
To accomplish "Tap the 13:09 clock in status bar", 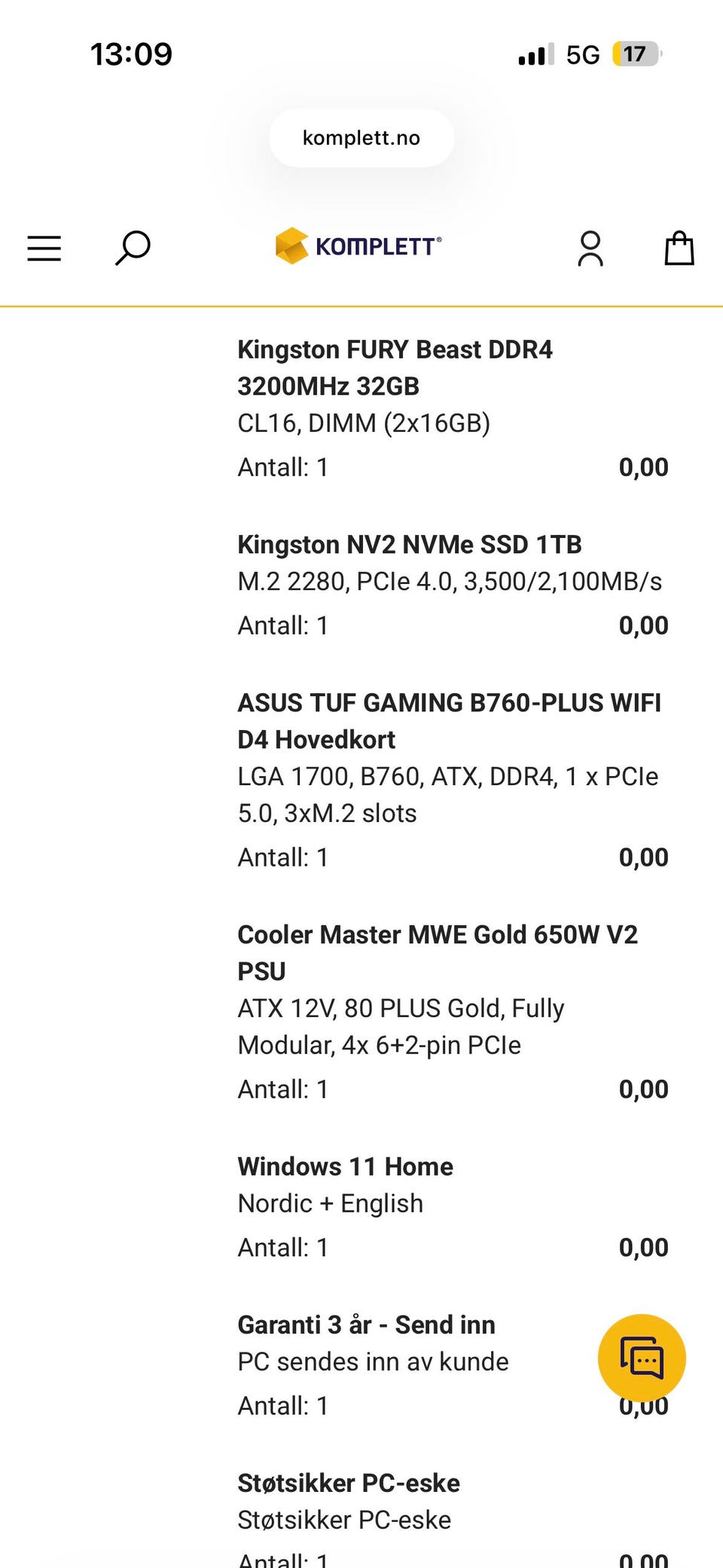I will click(131, 54).
